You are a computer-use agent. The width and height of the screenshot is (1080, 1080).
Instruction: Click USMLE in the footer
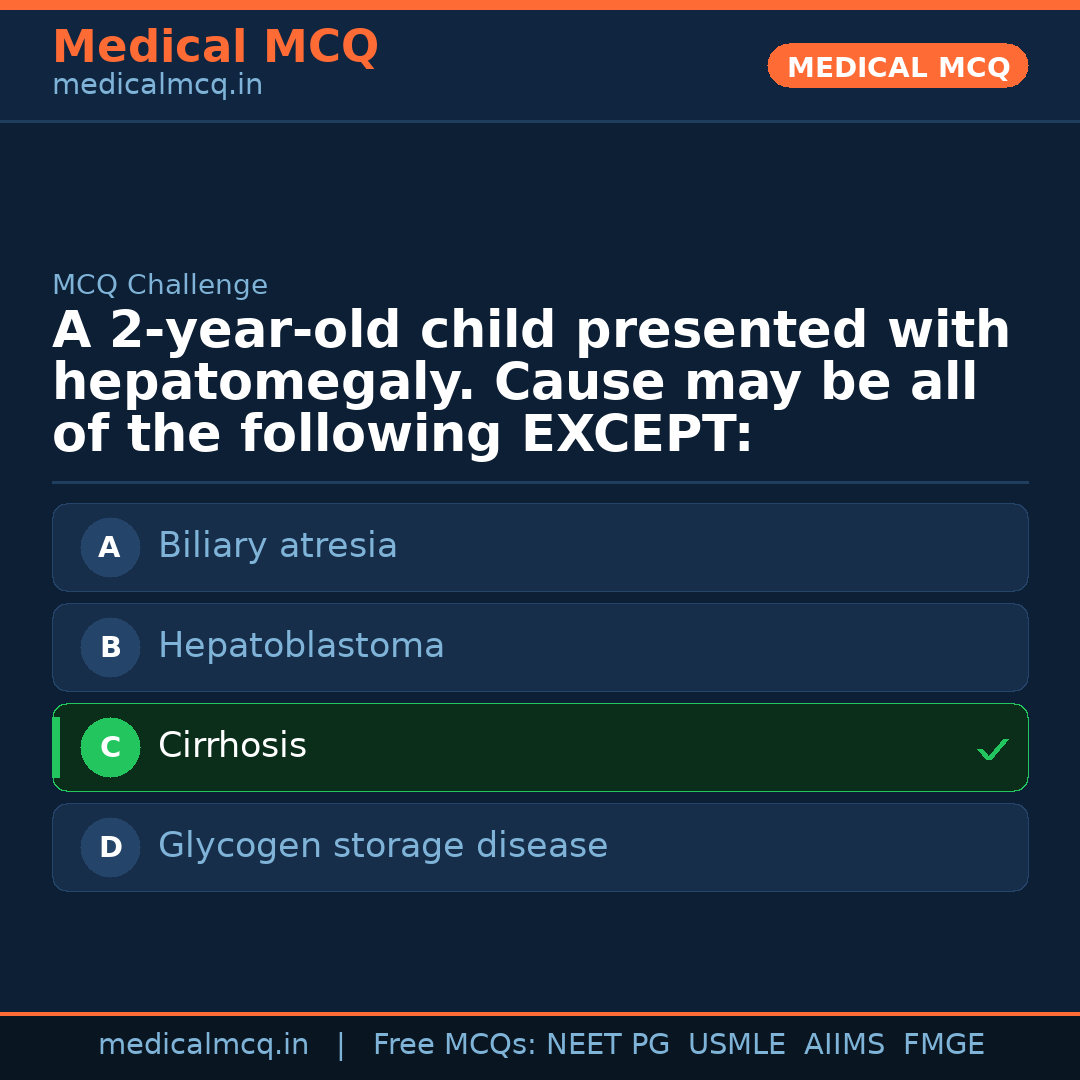coord(736,1045)
